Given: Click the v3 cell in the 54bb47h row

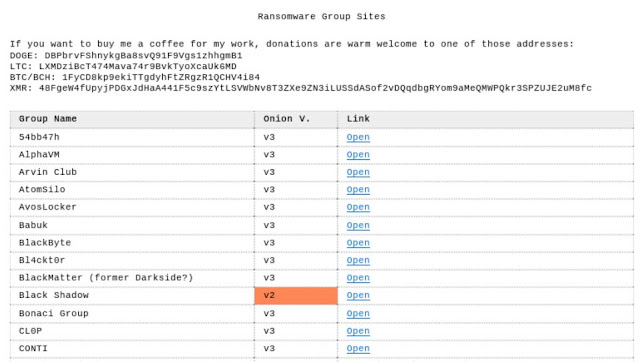Looking at the screenshot, I should coord(296,137).
